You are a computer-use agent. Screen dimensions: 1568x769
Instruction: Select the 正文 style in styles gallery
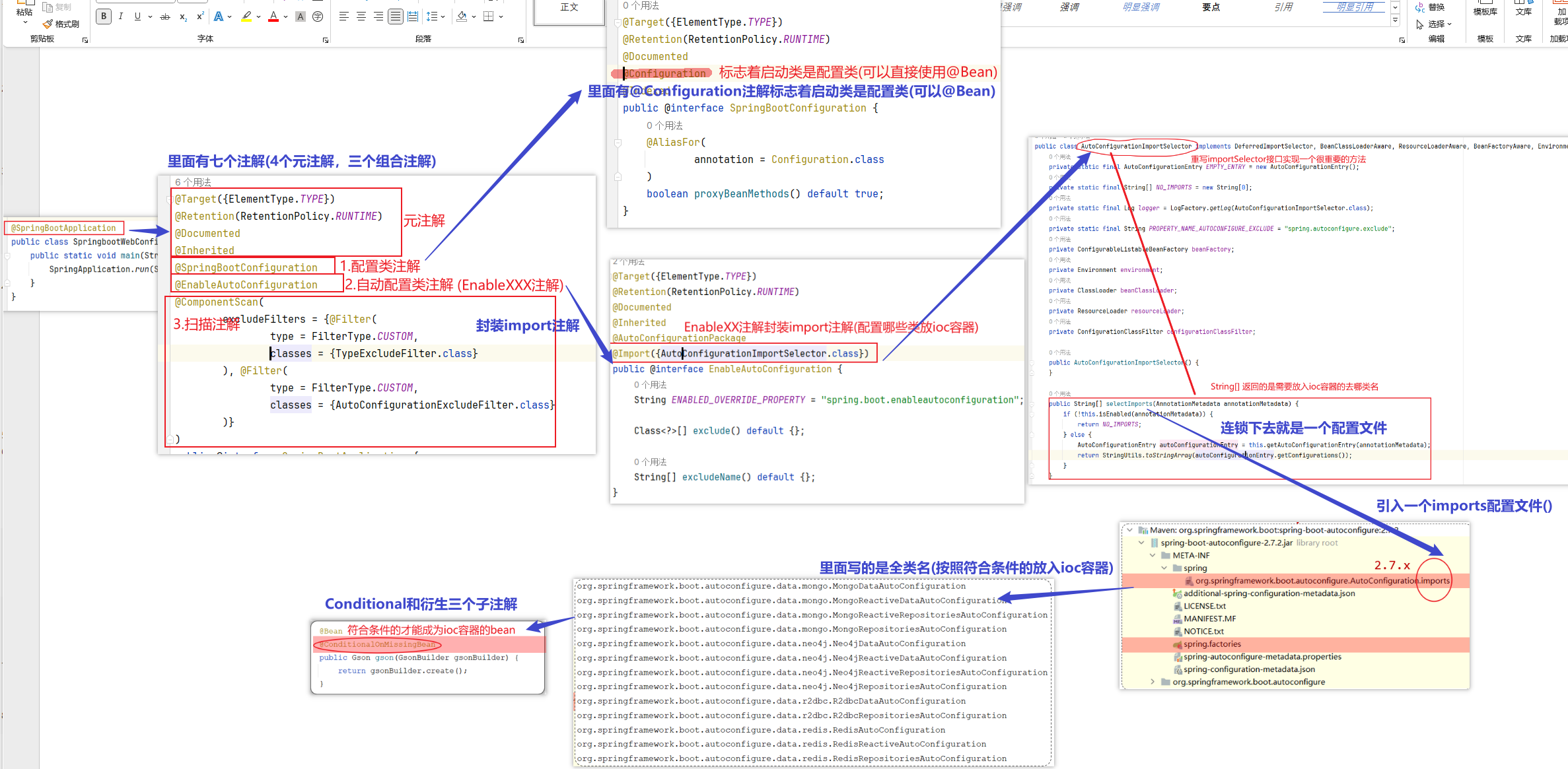click(x=569, y=8)
